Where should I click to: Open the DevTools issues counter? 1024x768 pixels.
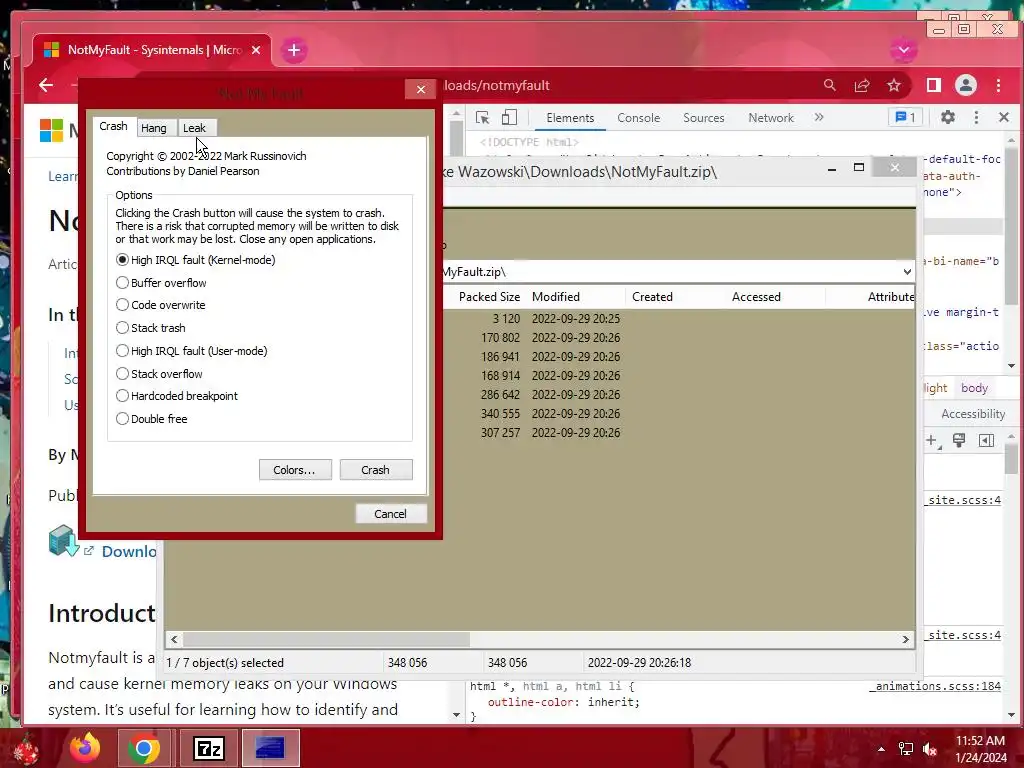point(906,118)
